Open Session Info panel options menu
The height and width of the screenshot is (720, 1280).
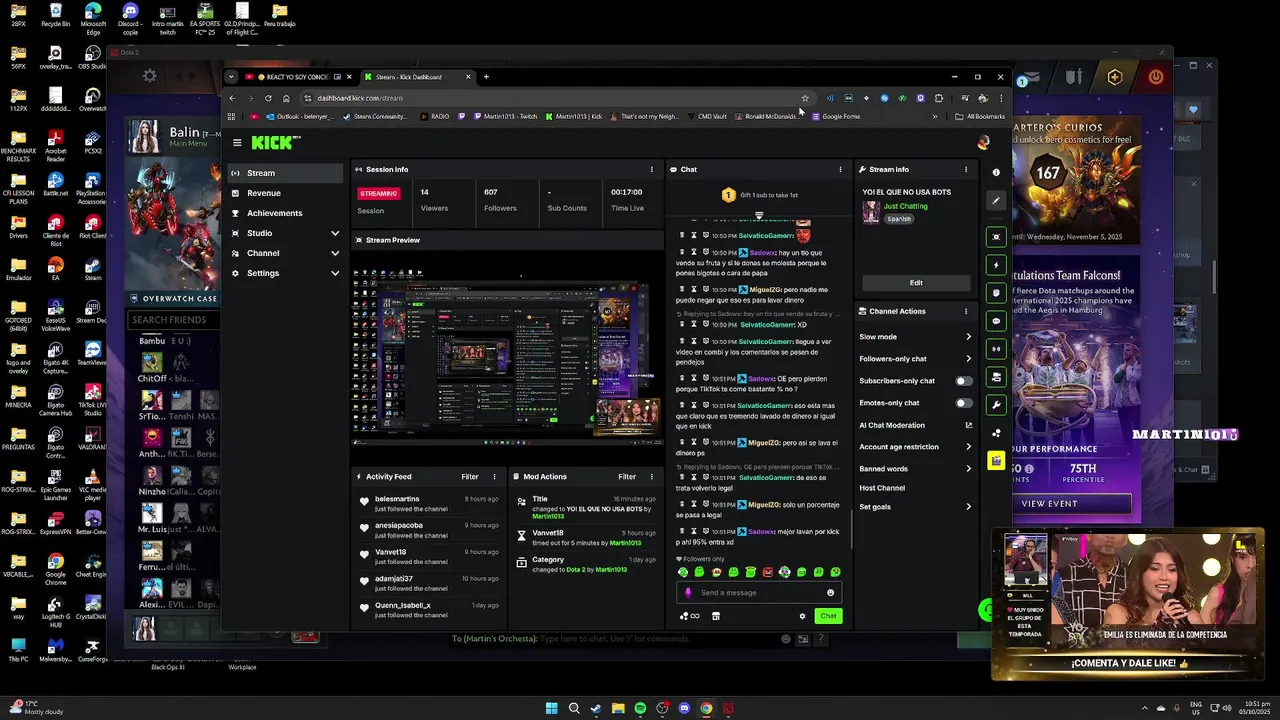[x=652, y=169]
